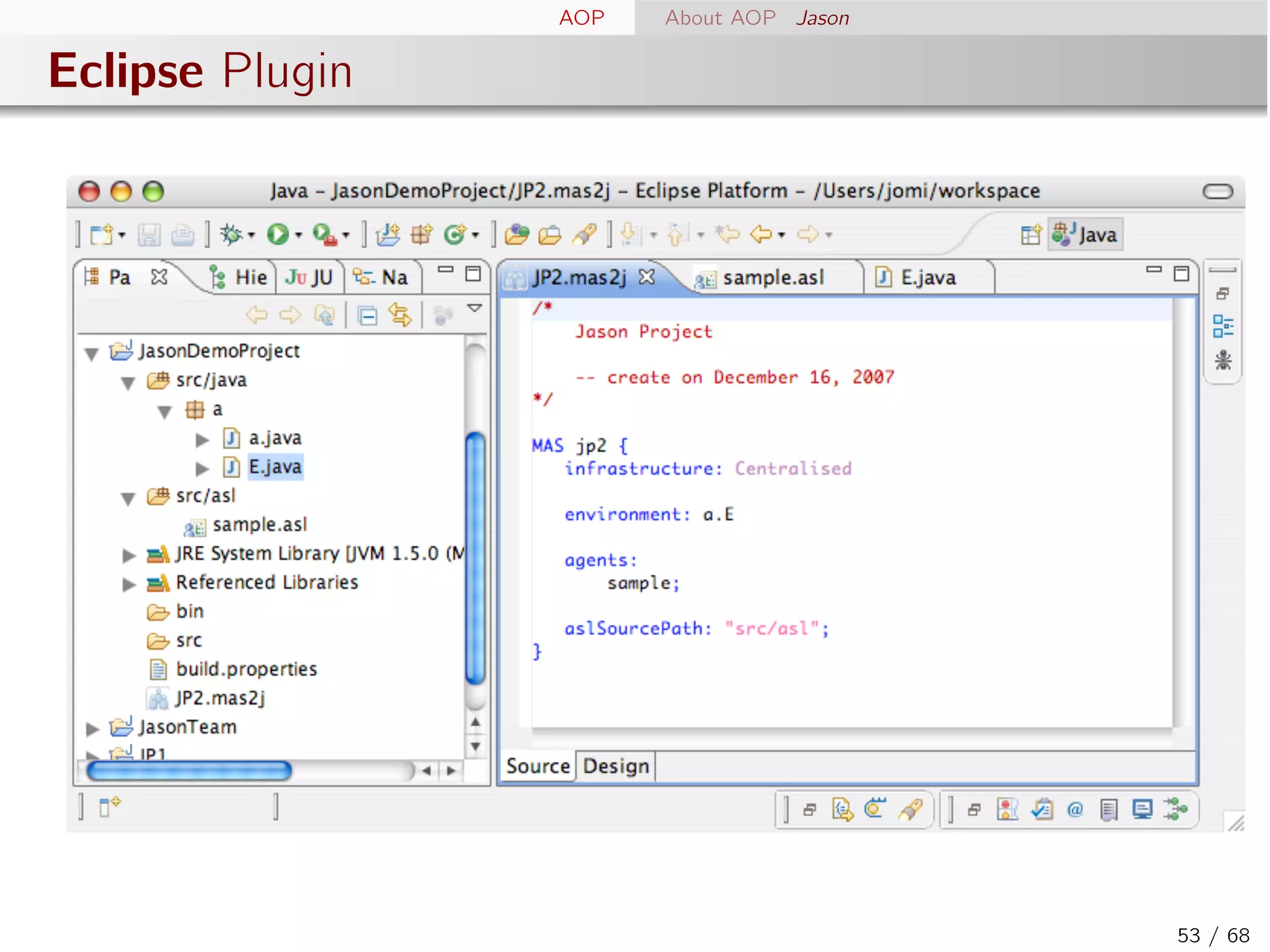Viewport: 1270px width, 952px height.
Task: Click the Java perspective button
Action: pos(1086,235)
